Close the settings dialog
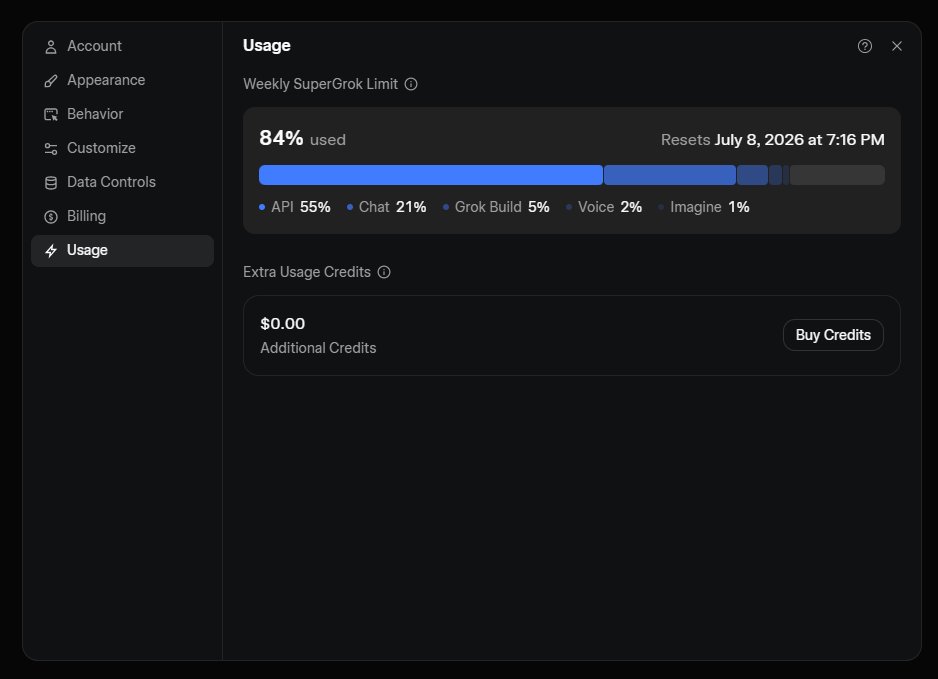This screenshot has height=679, width=938. pos(896,46)
